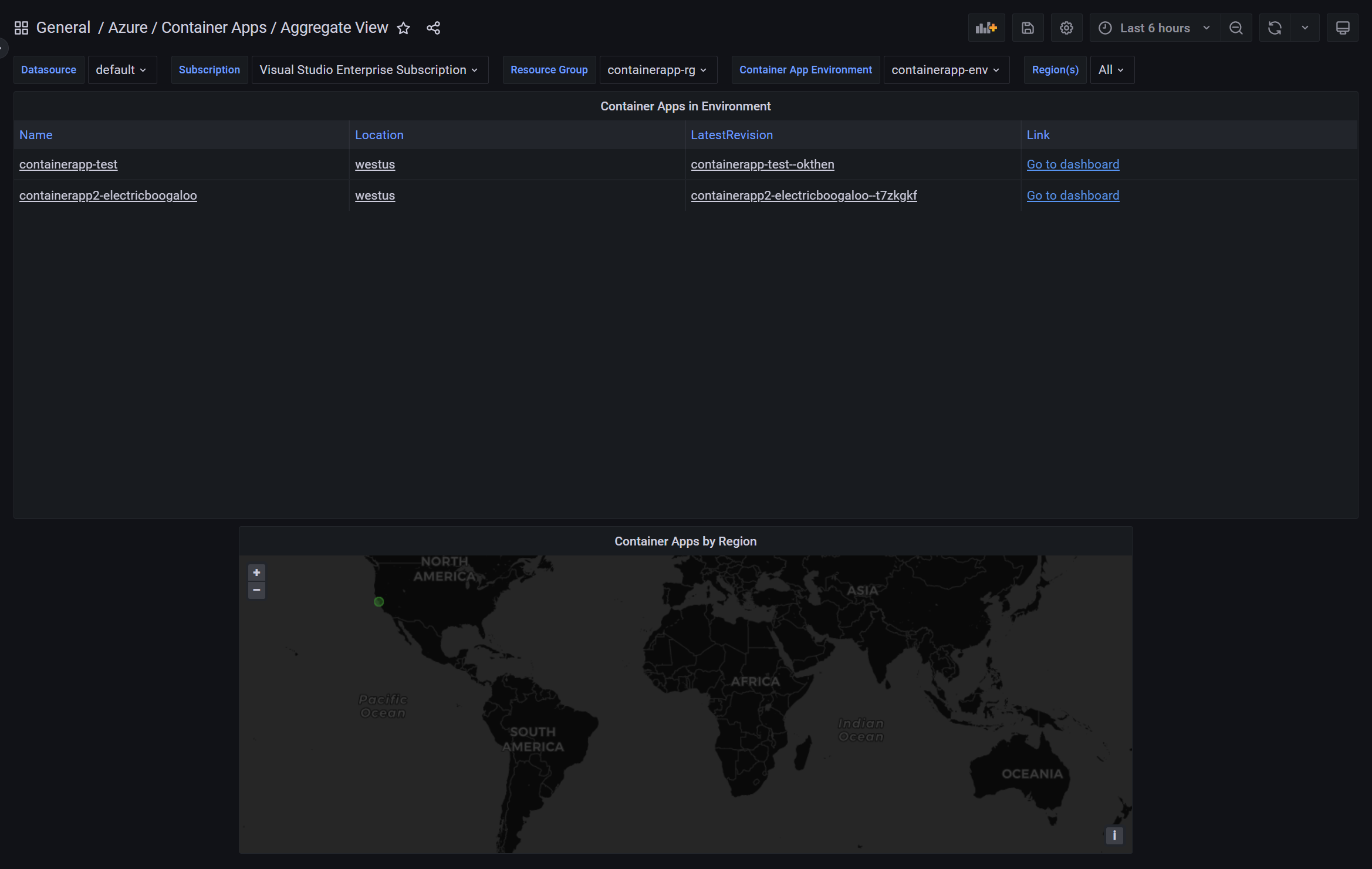This screenshot has width=1372, height=869.
Task: Click the share dashboard icon
Action: 433,28
